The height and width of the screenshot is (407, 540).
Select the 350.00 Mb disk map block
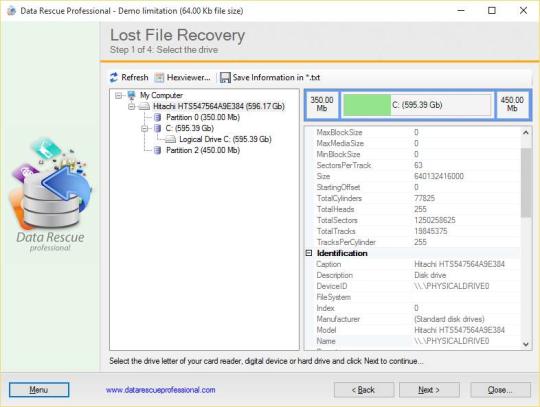point(322,104)
